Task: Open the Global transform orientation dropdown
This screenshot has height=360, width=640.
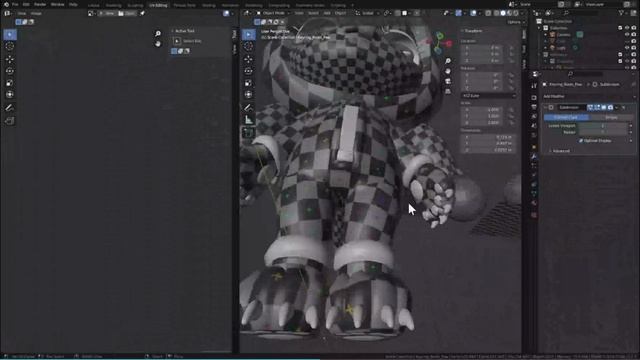Action: coord(366,13)
